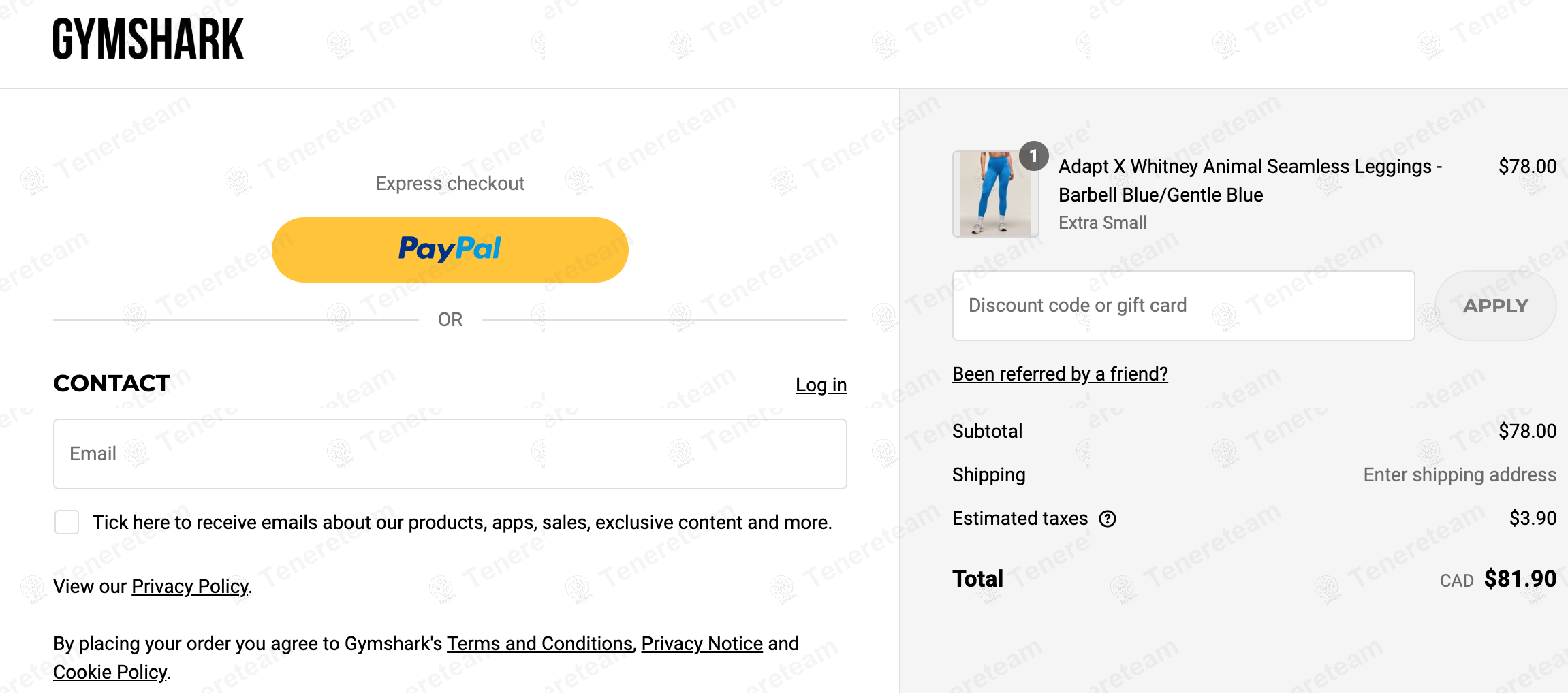Open Terms and Conditions link
Viewport: 1568px width, 693px height.
click(x=539, y=643)
